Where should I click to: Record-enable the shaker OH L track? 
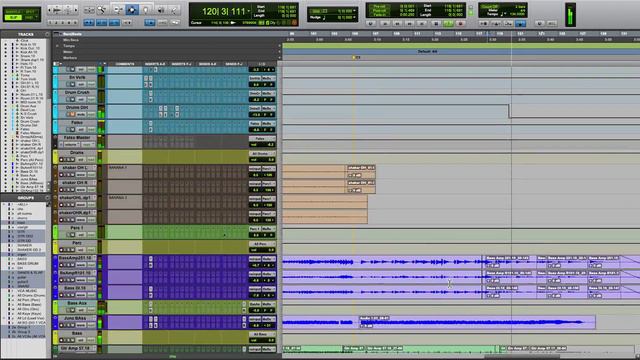click(x=62, y=175)
